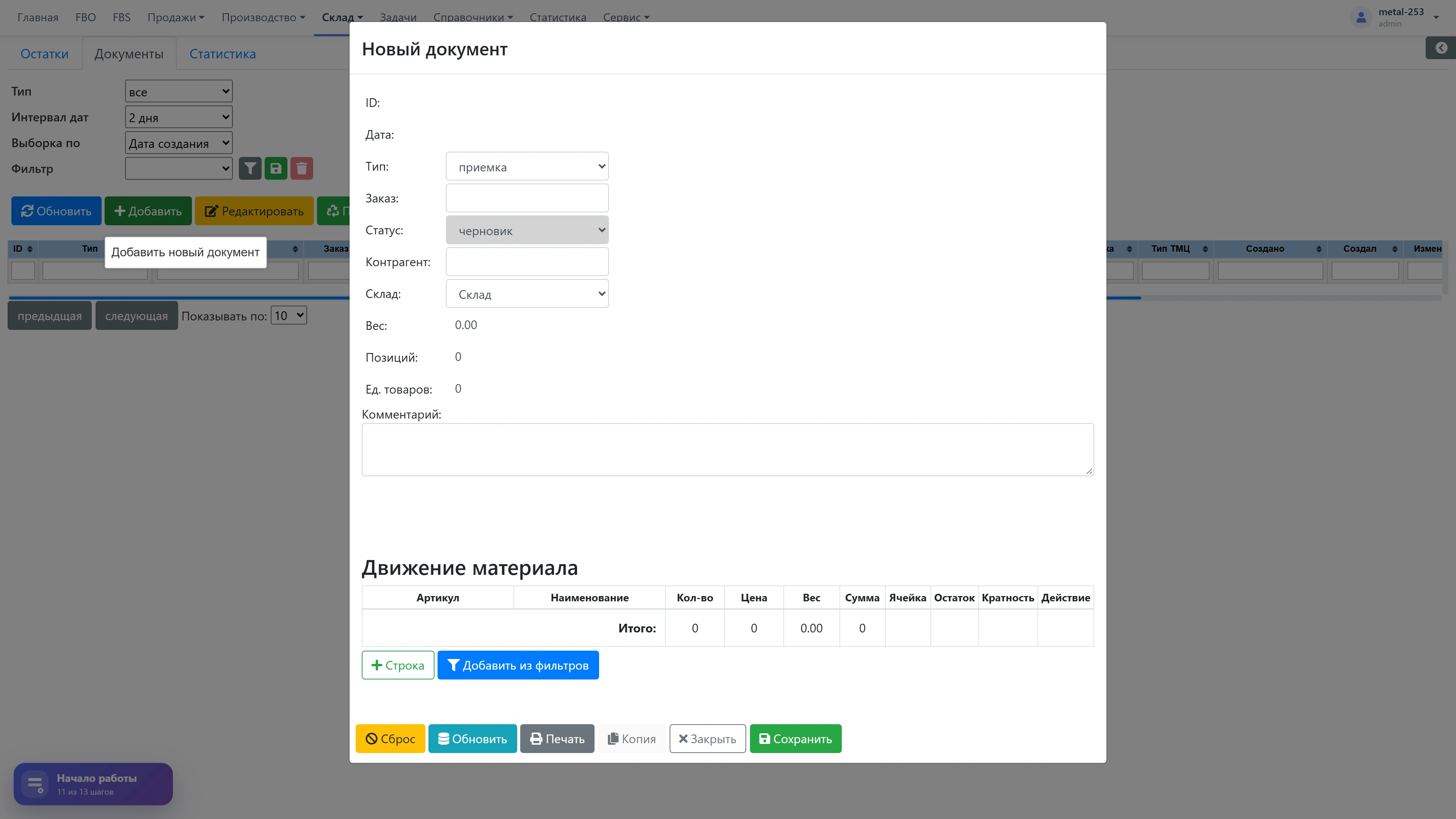This screenshot has height=819, width=1456.
Task: Sort table by the Создано column
Action: point(1270,249)
